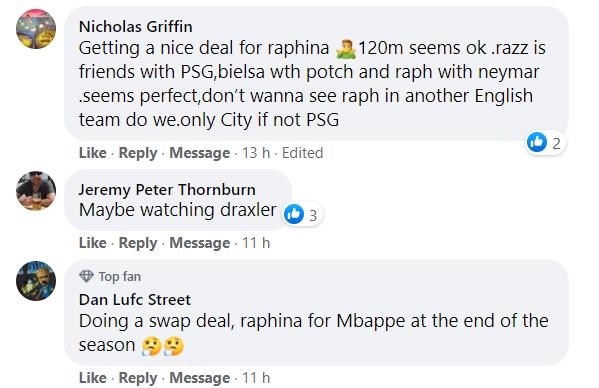The height and width of the screenshot is (388, 599).
Task: Open Jeremy Peter Thornburn's avatar
Action: tap(36, 191)
